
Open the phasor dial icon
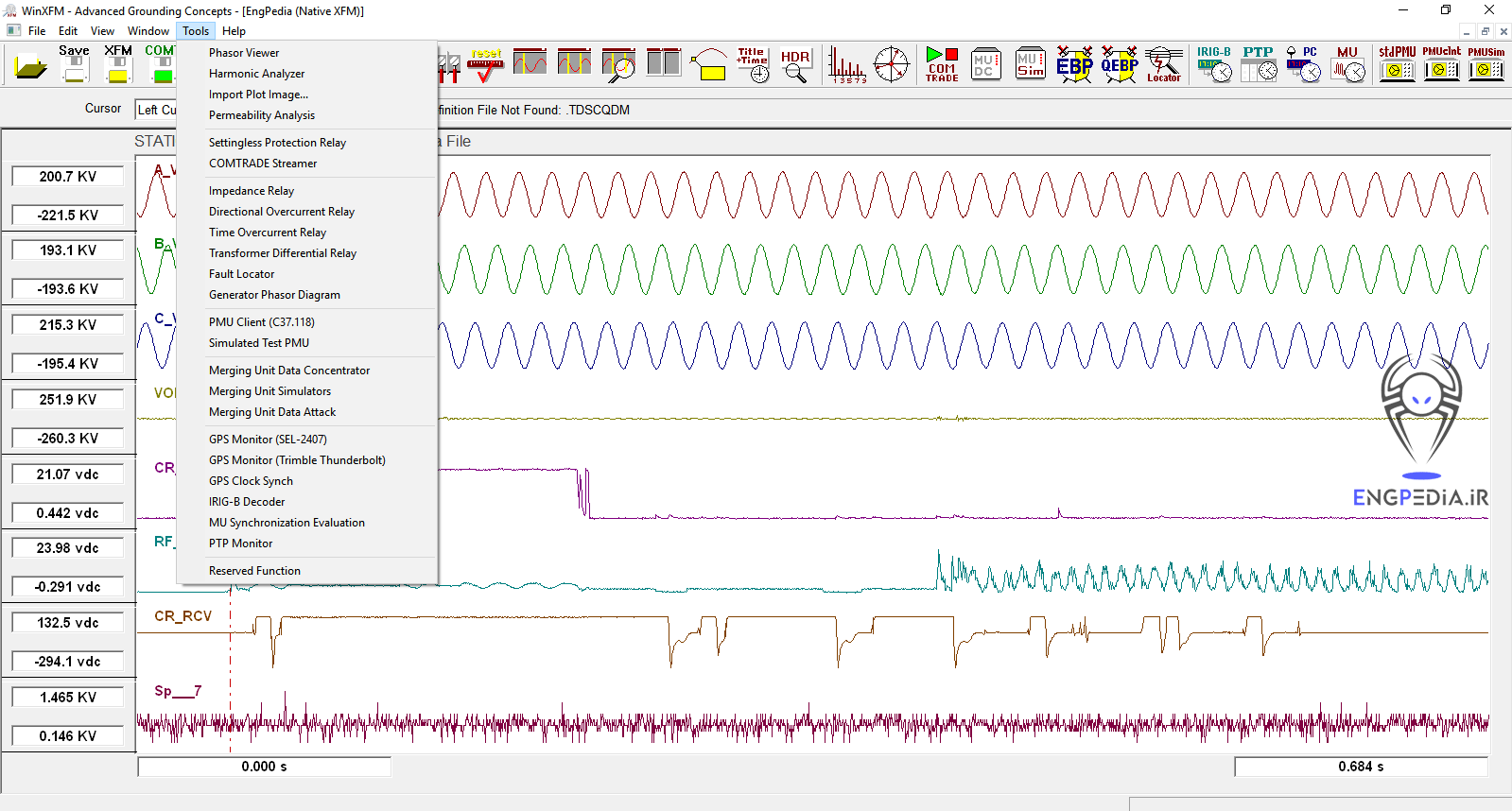click(891, 64)
